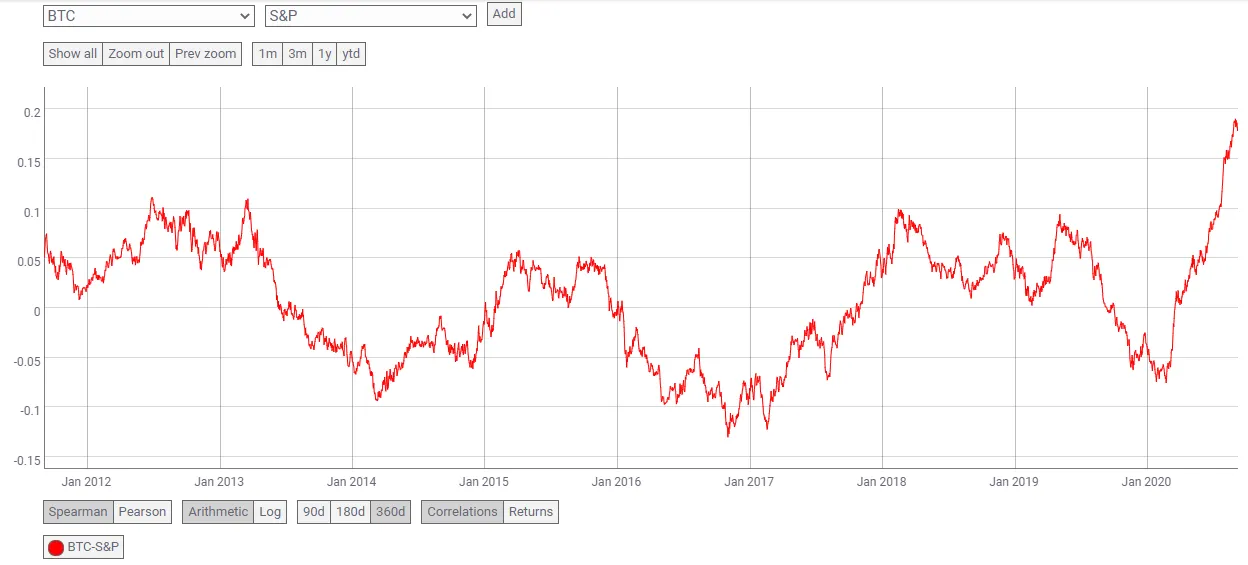
Task: Set chart range to 1m
Action: pos(267,54)
